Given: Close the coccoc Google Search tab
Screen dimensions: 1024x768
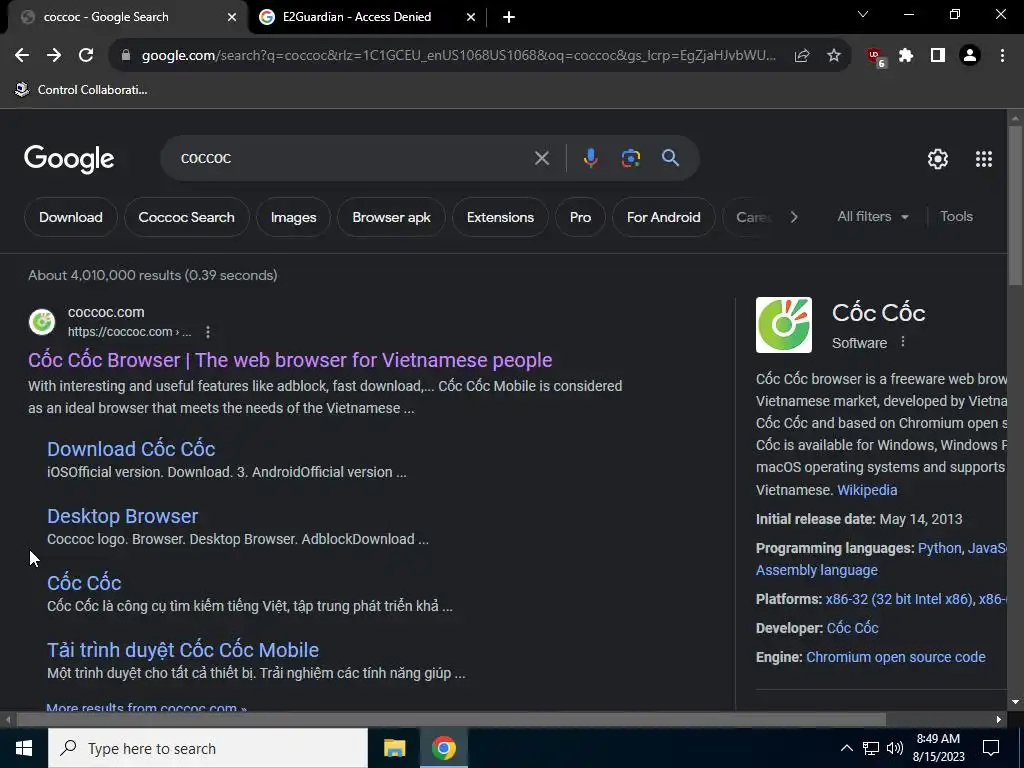Looking at the screenshot, I should click(232, 17).
